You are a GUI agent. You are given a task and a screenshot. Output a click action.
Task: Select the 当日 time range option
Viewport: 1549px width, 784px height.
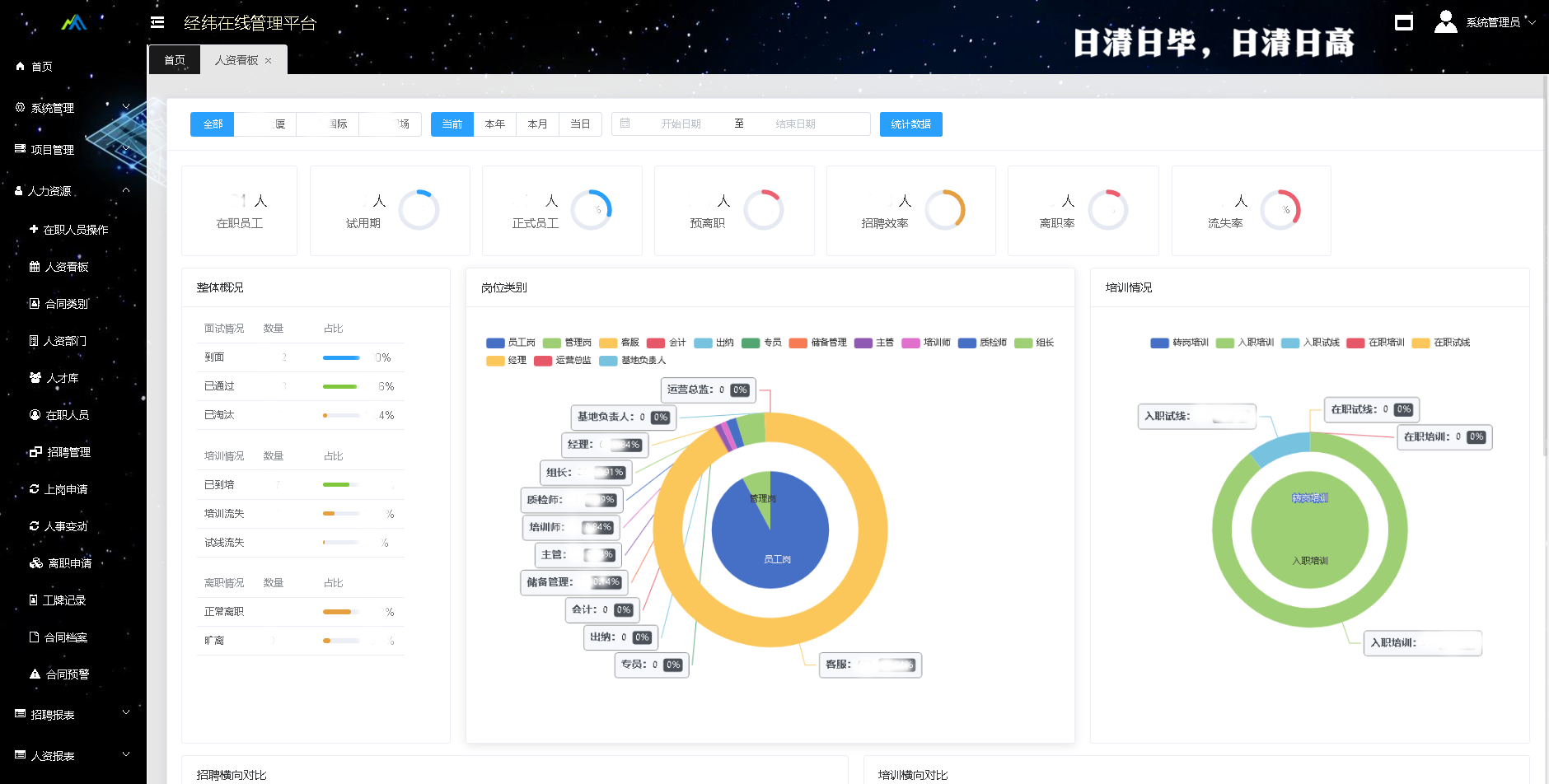point(580,124)
